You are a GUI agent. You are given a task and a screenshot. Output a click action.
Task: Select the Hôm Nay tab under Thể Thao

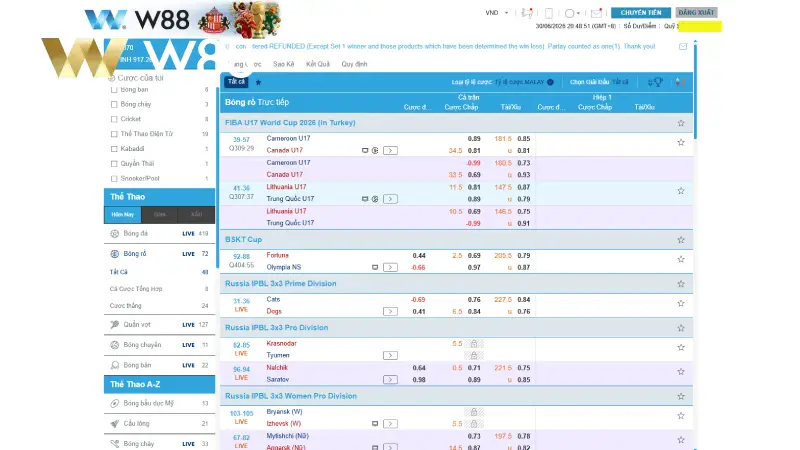pyautogui.click(x=122, y=215)
